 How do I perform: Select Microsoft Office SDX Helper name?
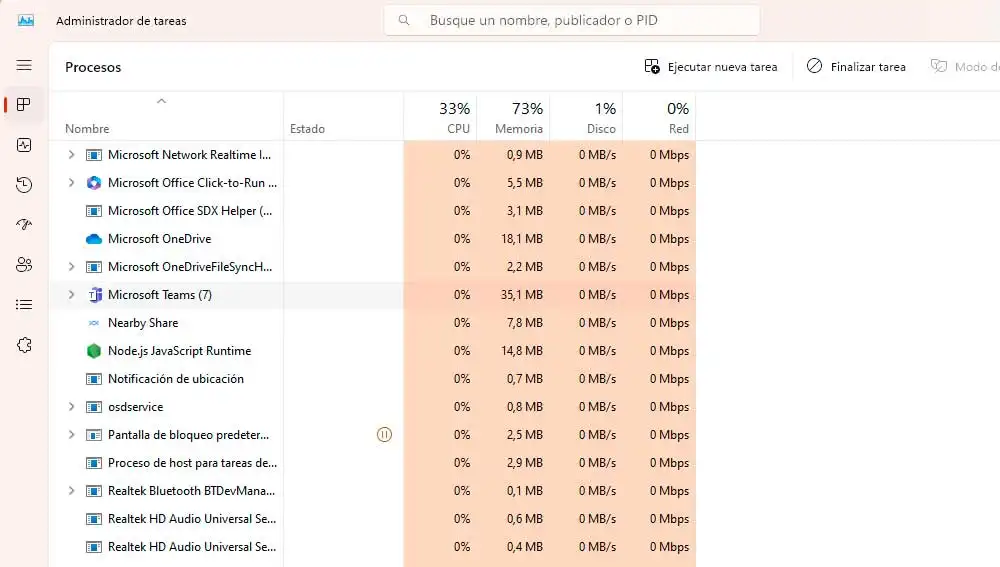point(190,211)
